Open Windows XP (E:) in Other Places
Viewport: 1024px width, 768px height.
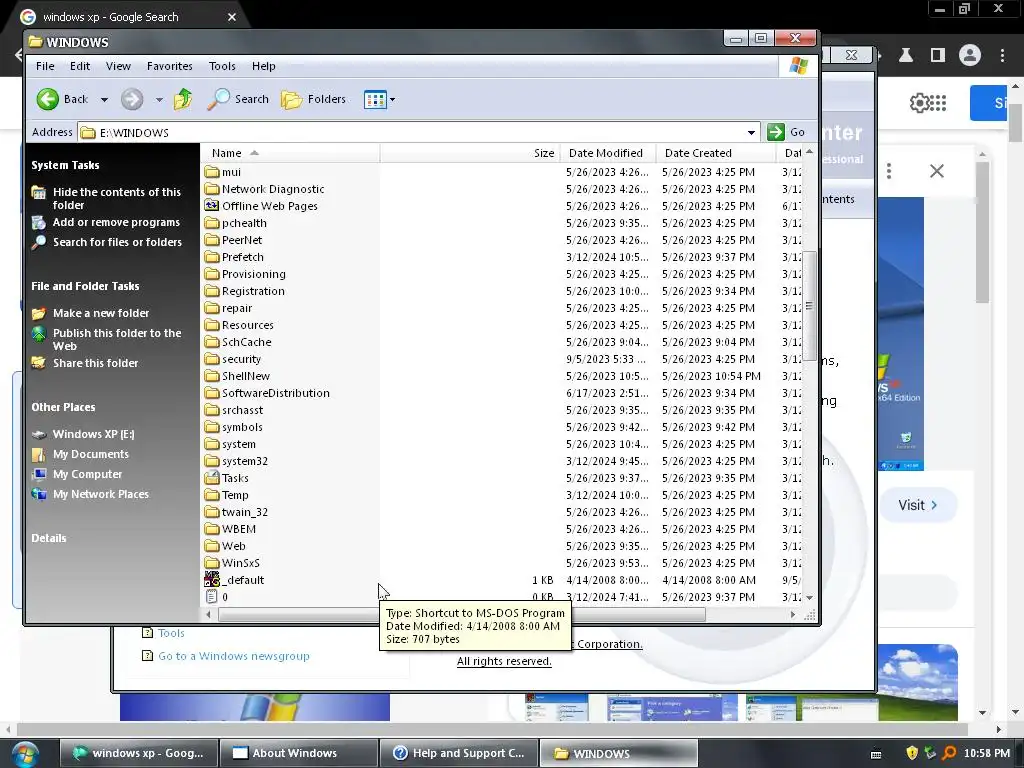(93, 434)
